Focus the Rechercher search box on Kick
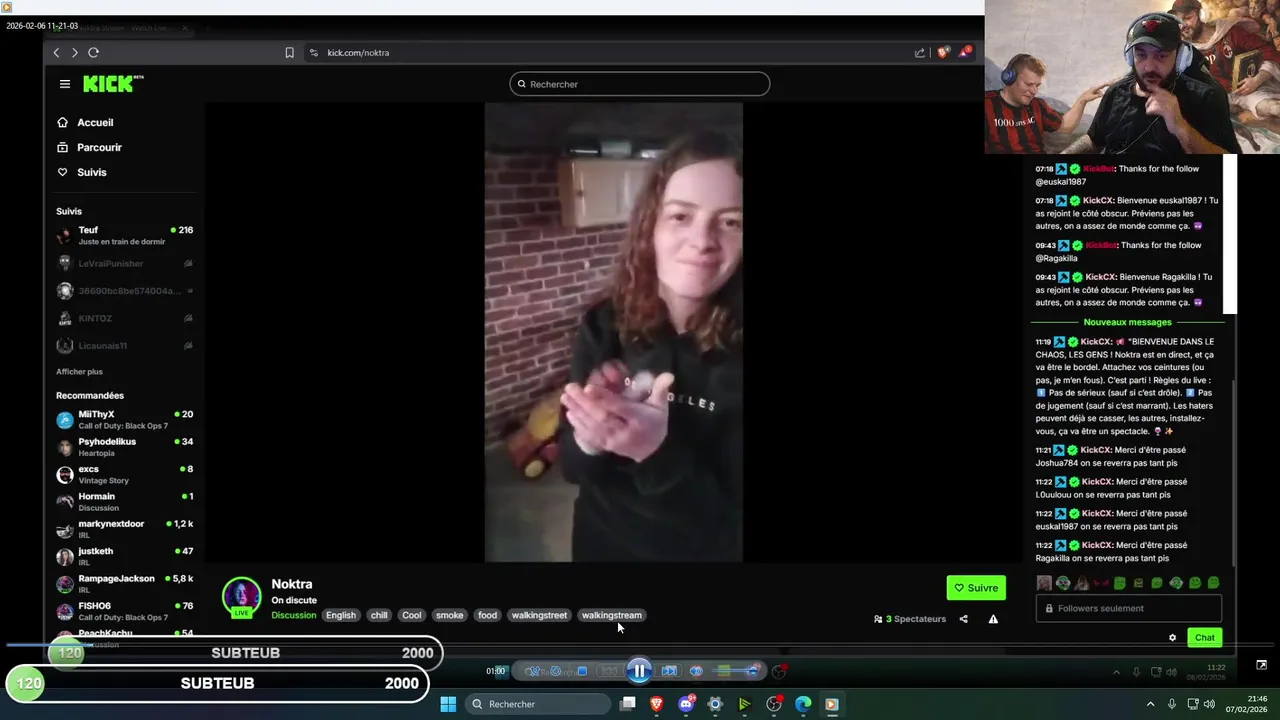This screenshot has width=1280, height=720. pyautogui.click(x=640, y=84)
